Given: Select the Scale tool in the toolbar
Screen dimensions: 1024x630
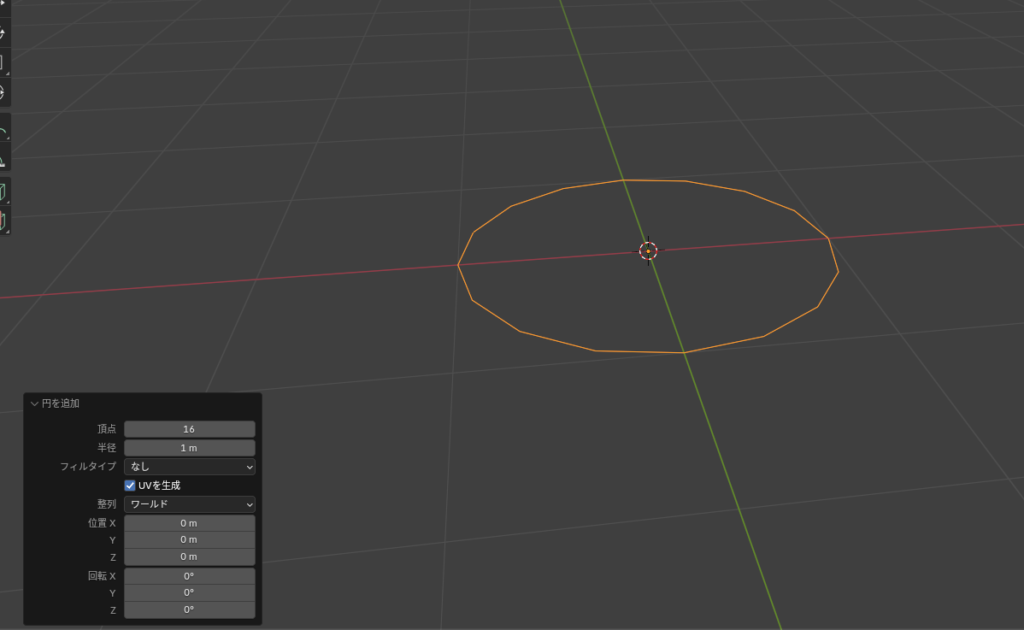Looking at the screenshot, I should click(3, 63).
